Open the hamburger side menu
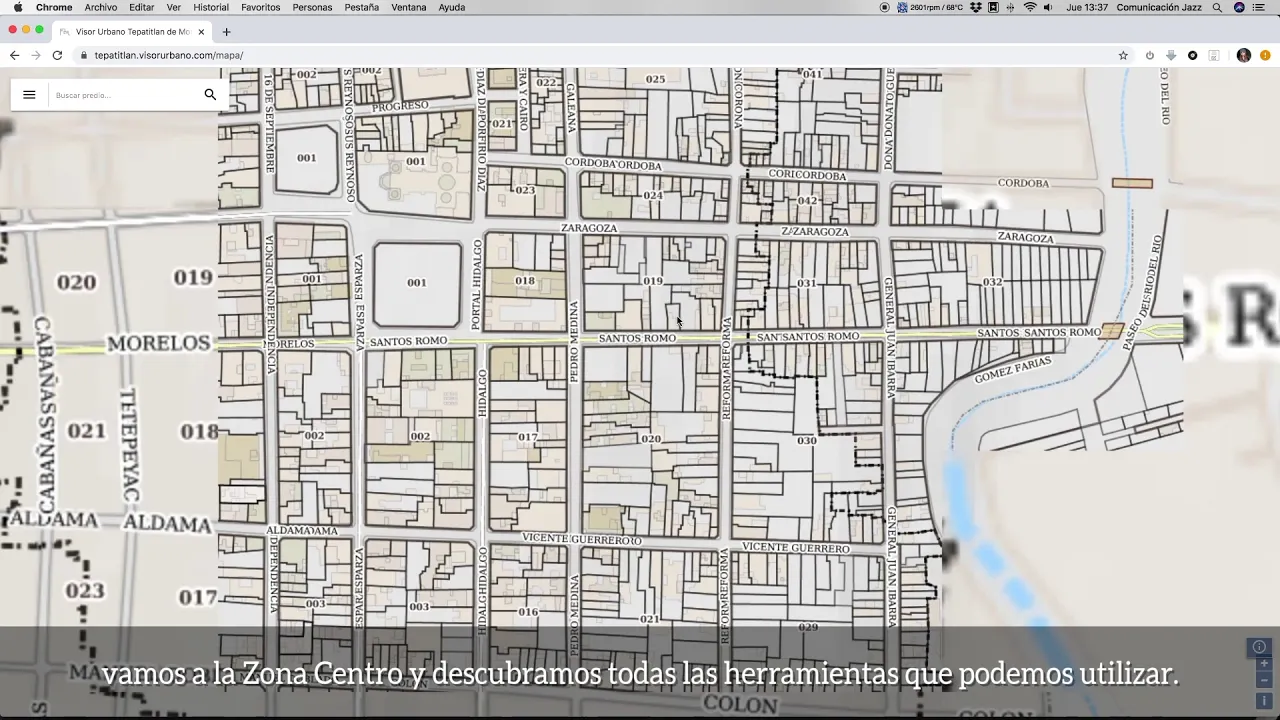Image resolution: width=1280 pixels, height=720 pixels. coord(29,95)
